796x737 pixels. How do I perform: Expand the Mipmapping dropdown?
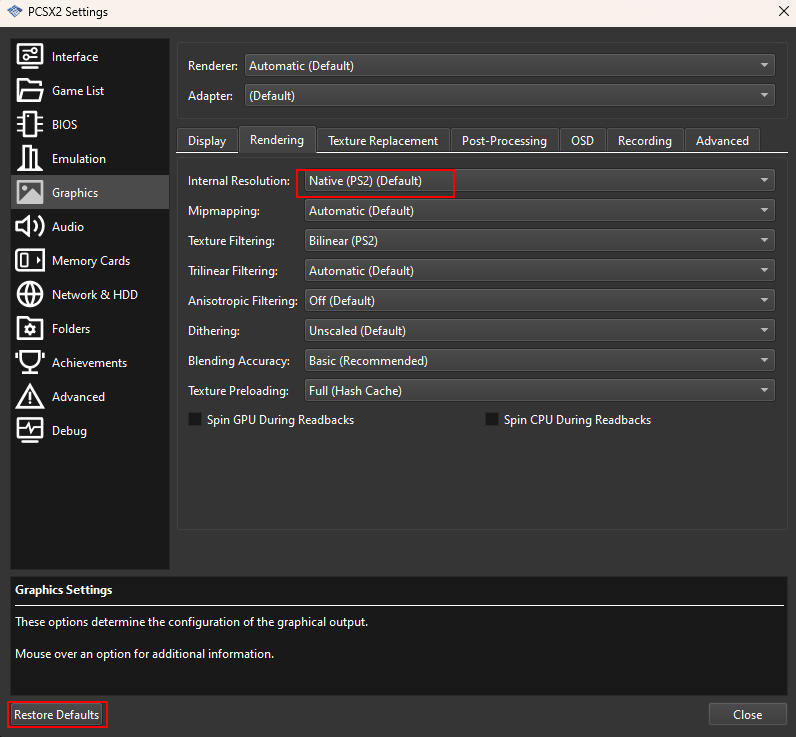[539, 211]
